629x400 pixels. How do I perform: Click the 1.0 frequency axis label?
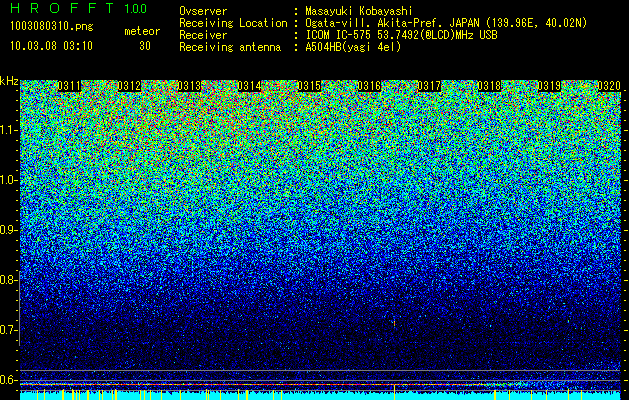click(x=9, y=180)
